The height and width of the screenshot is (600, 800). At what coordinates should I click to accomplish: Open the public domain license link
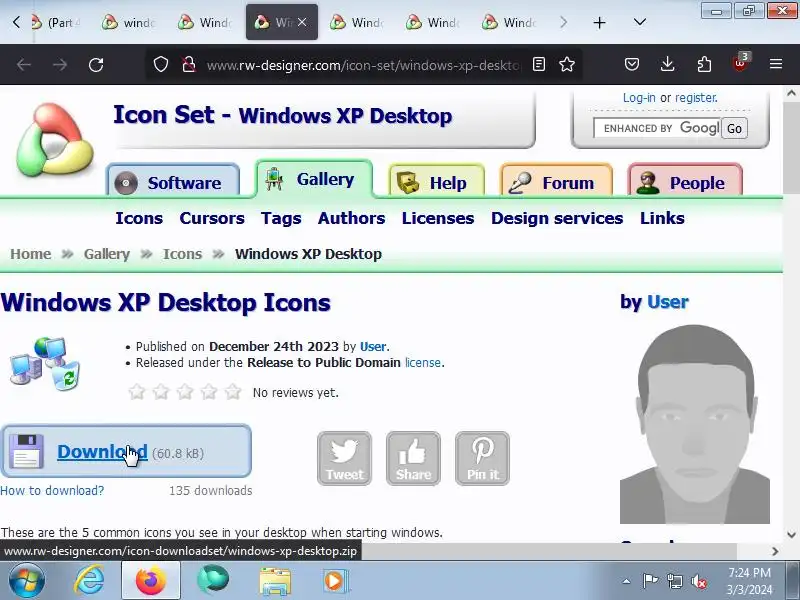click(423, 363)
